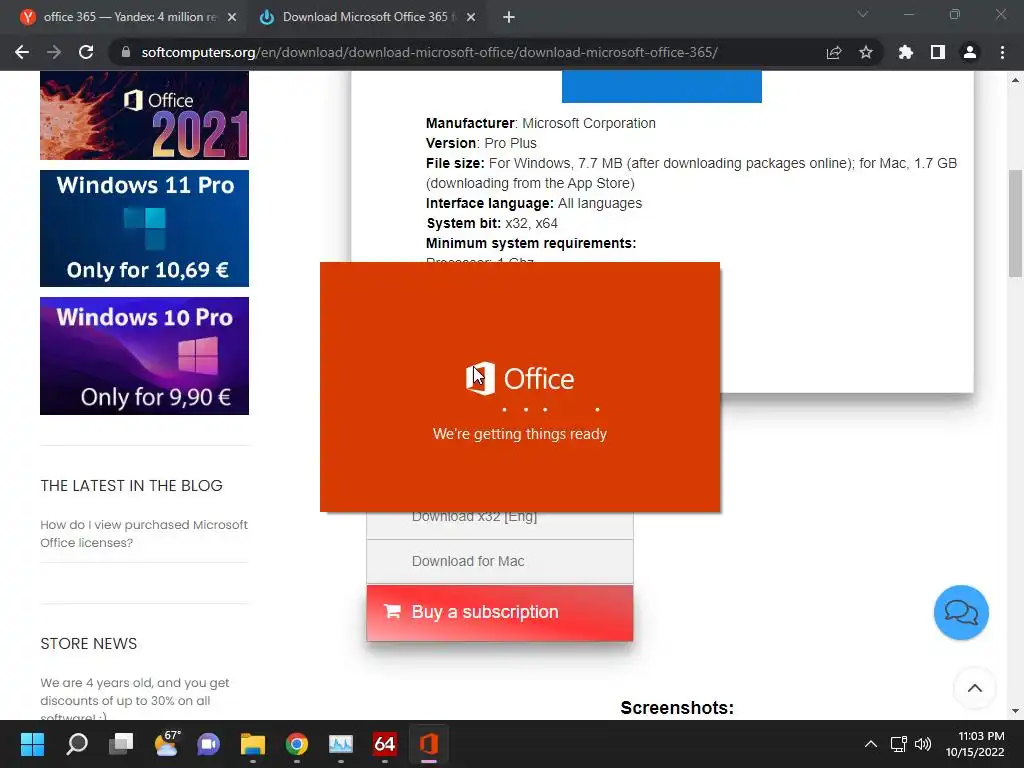Toggle the browser side panel icon
The width and height of the screenshot is (1024, 768).
(x=938, y=52)
